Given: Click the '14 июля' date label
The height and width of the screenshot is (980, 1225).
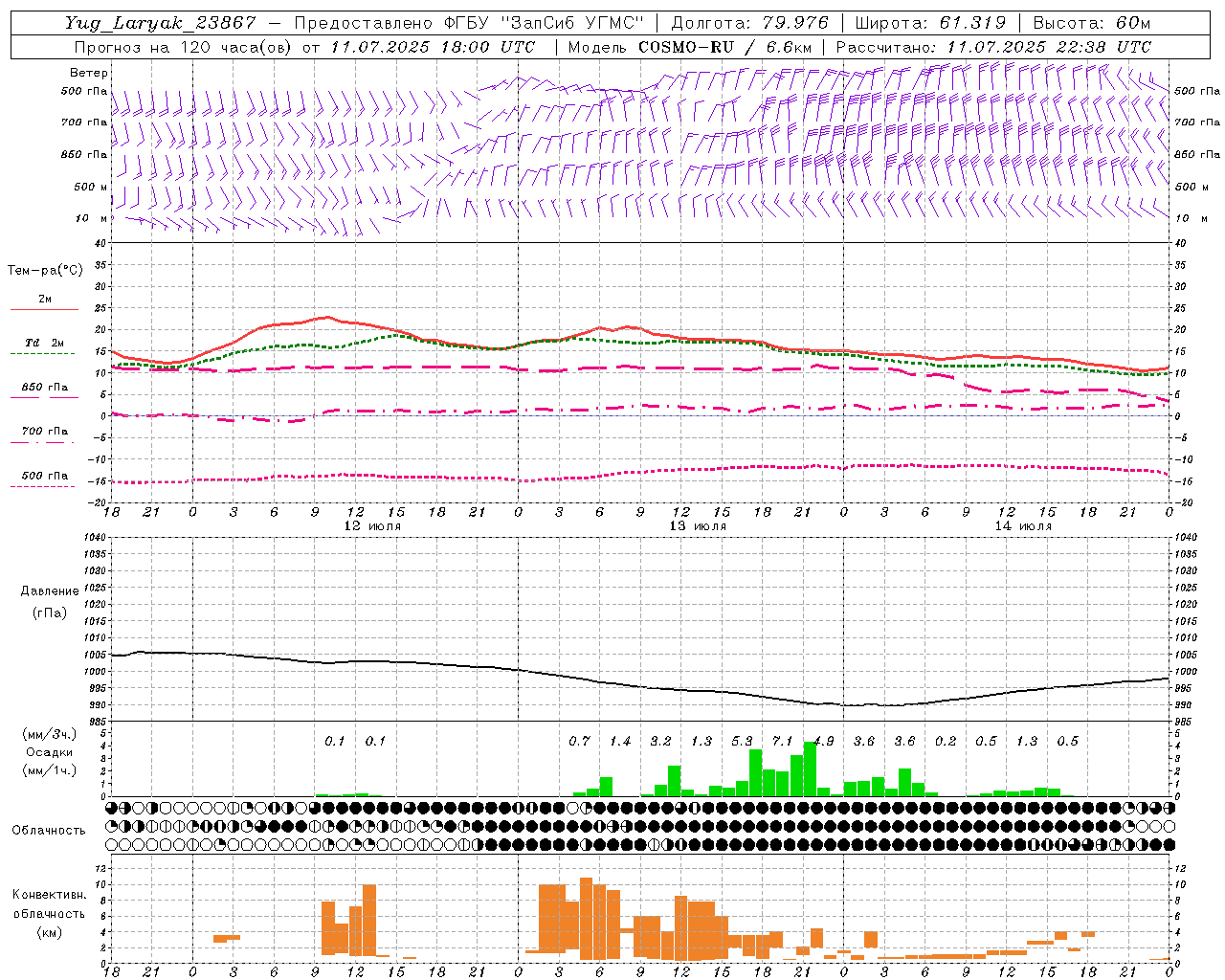Looking at the screenshot, I should 1023,526.
